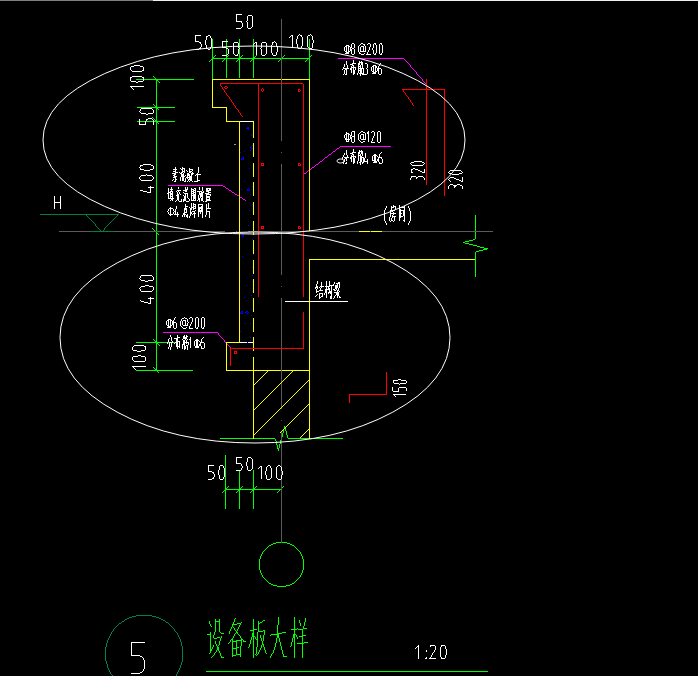Image resolution: width=698 pixels, height=676 pixels.
Task: Select the Φ6@200 annotation at lower left
Action: pos(185,323)
